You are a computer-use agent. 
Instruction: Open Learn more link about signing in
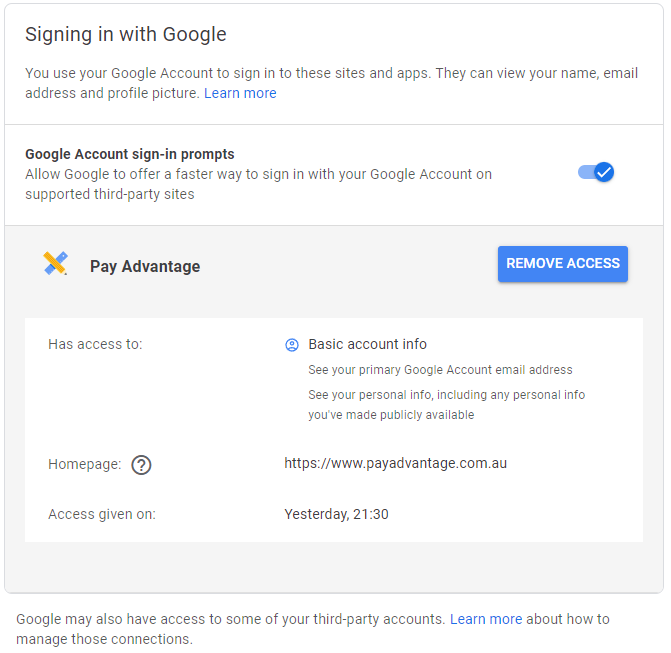coord(240,93)
